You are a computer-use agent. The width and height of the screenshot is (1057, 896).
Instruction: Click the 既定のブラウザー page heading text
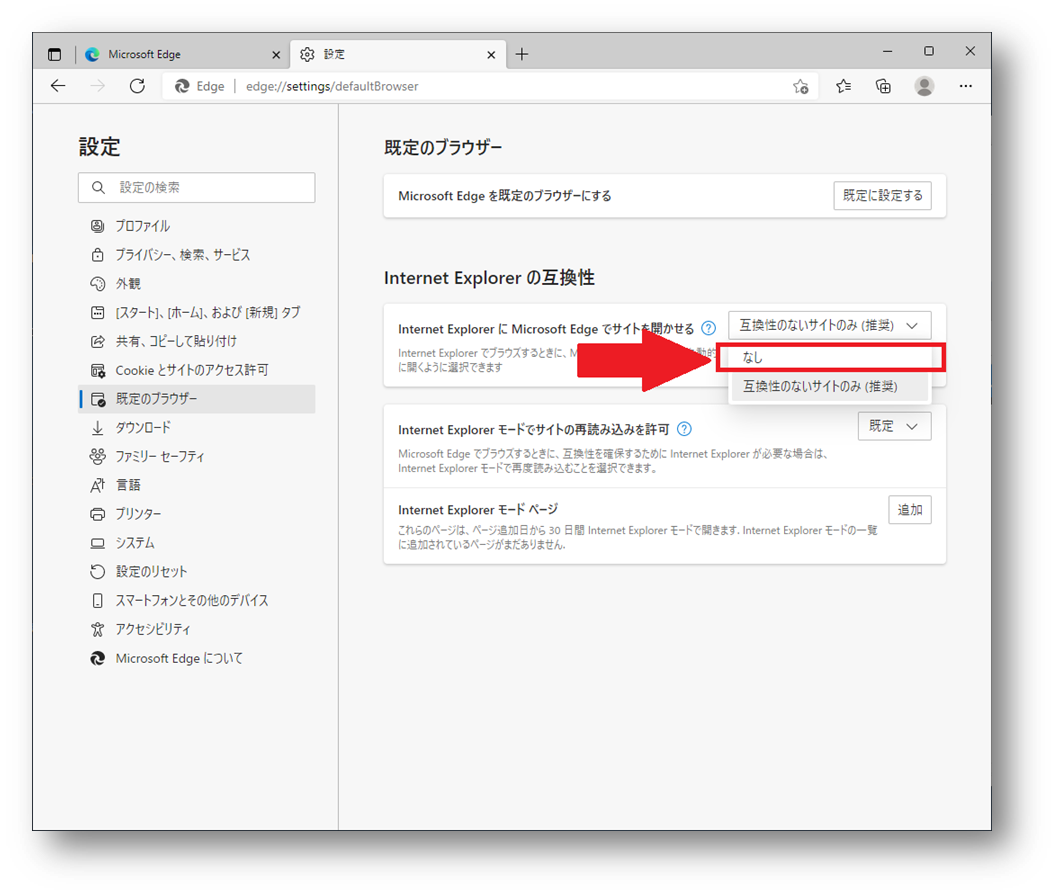[x=443, y=148]
